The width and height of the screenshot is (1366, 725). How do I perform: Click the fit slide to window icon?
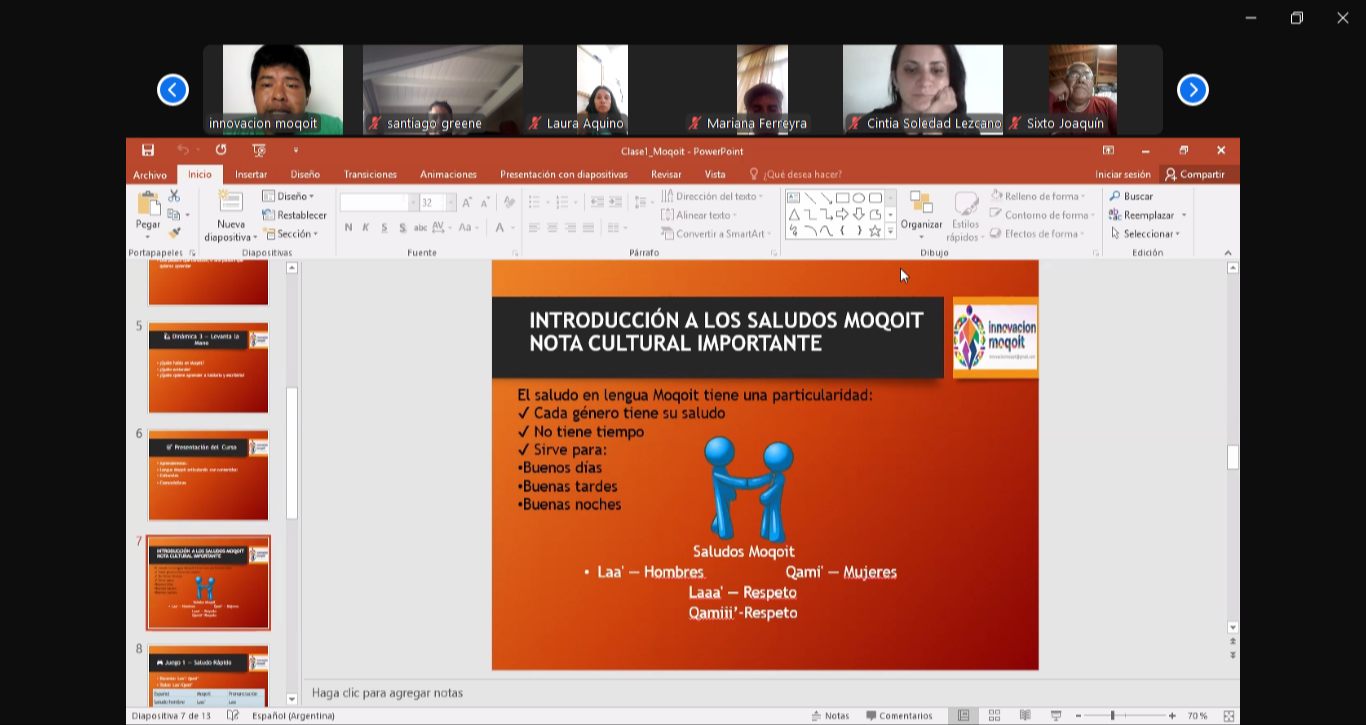point(1229,716)
